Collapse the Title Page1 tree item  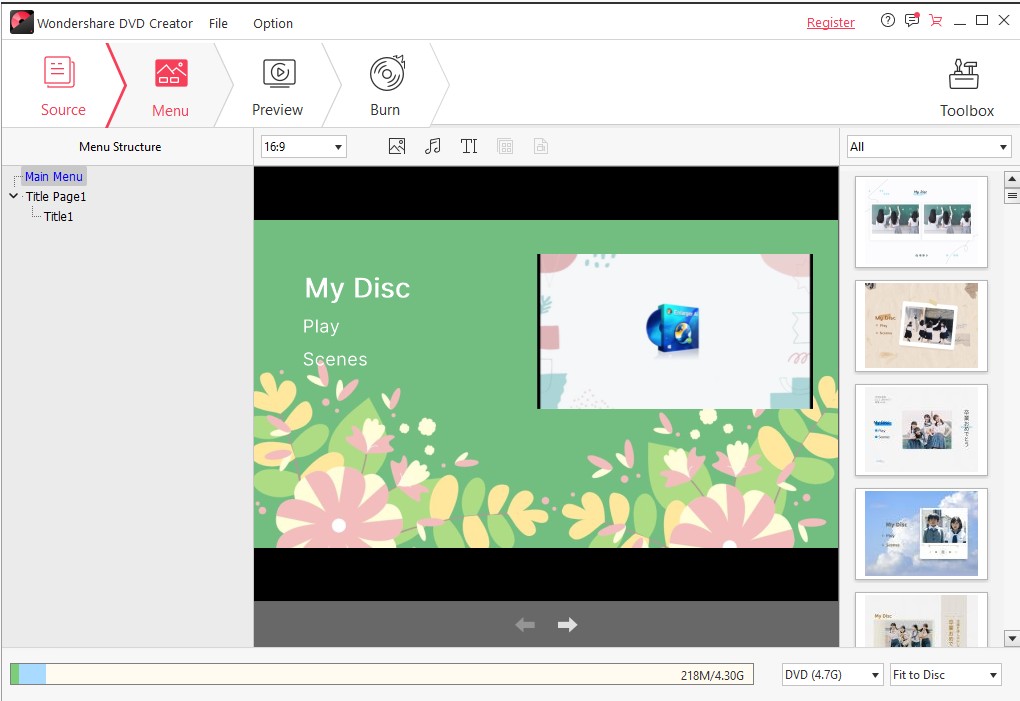point(13,197)
